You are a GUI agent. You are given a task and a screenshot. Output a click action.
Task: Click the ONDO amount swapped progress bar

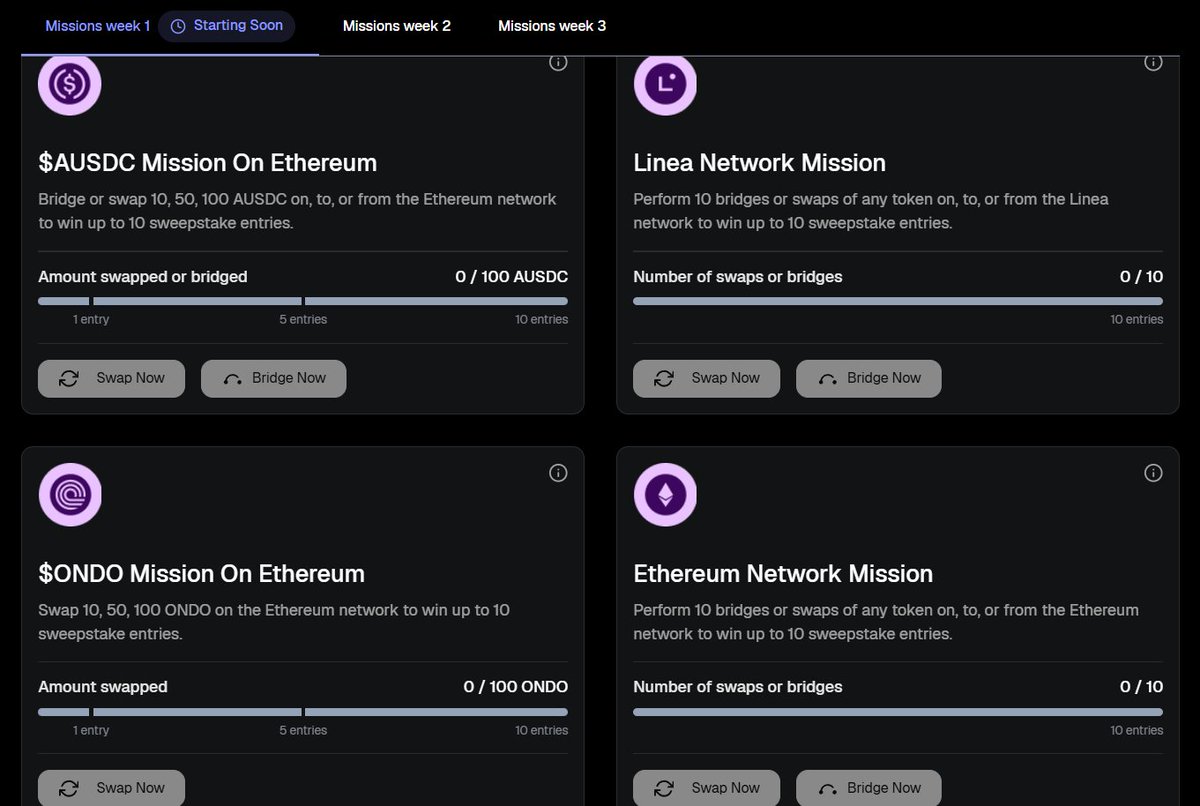click(303, 712)
